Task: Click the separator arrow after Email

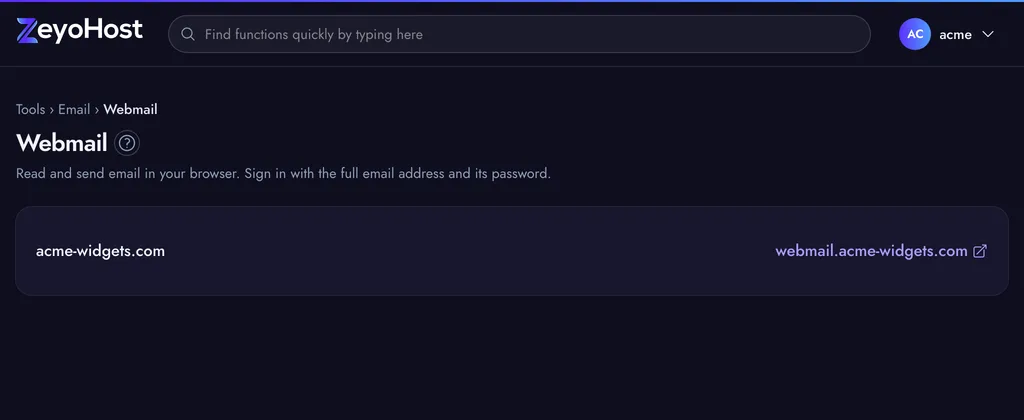Action: pos(97,110)
